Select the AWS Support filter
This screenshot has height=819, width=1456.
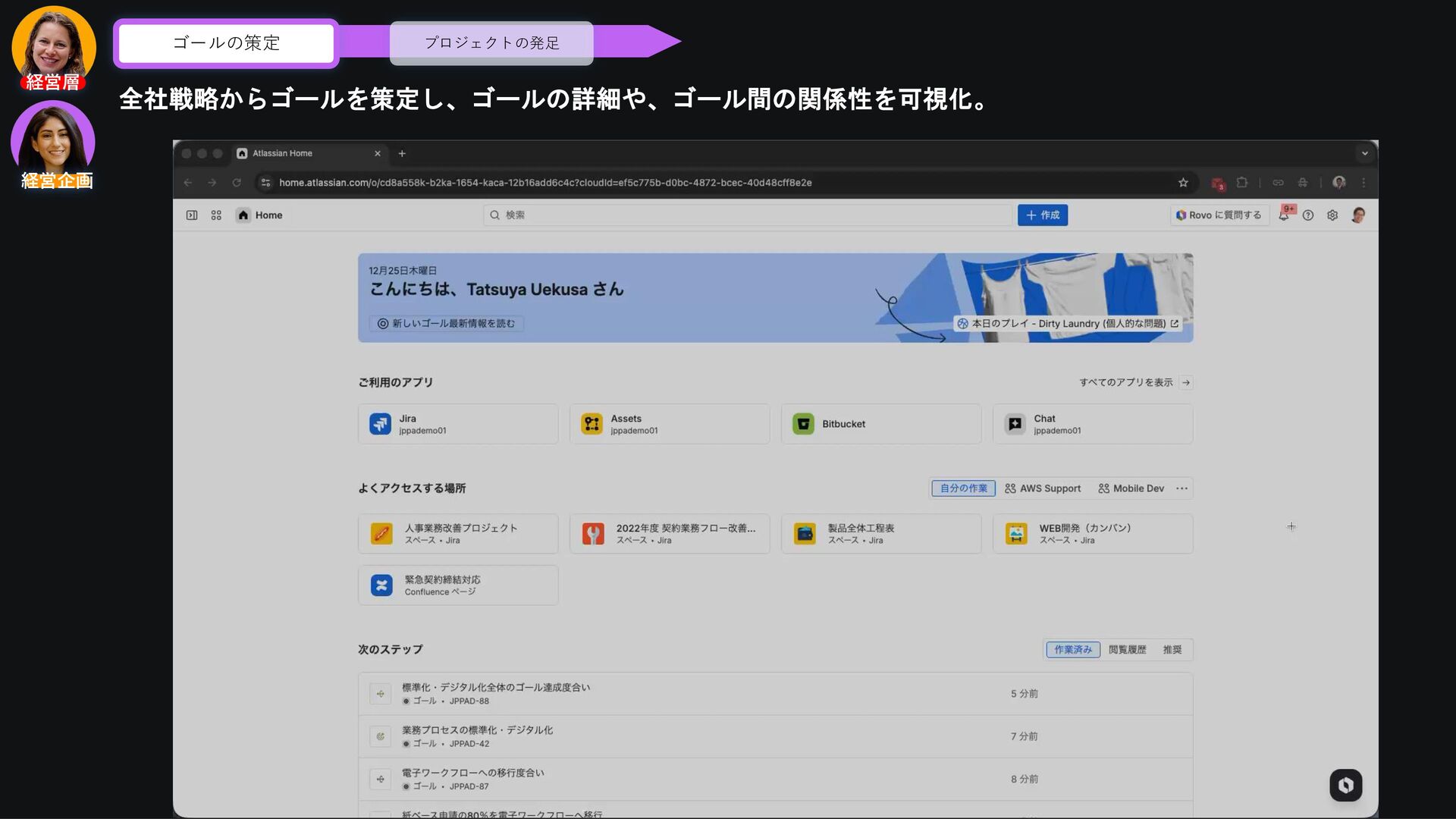[x=1043, y=488]
